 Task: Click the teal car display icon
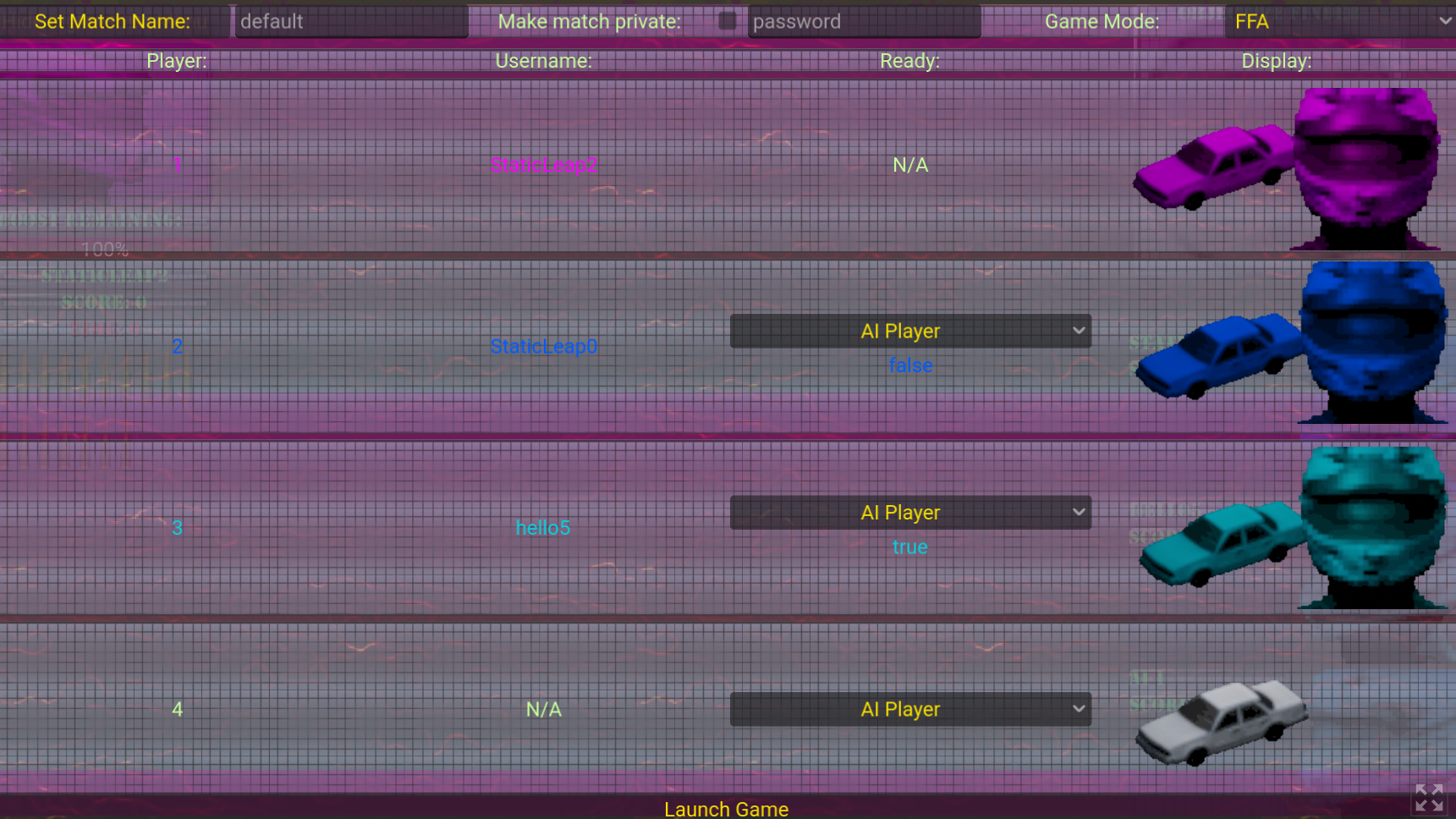point(1222,543)
